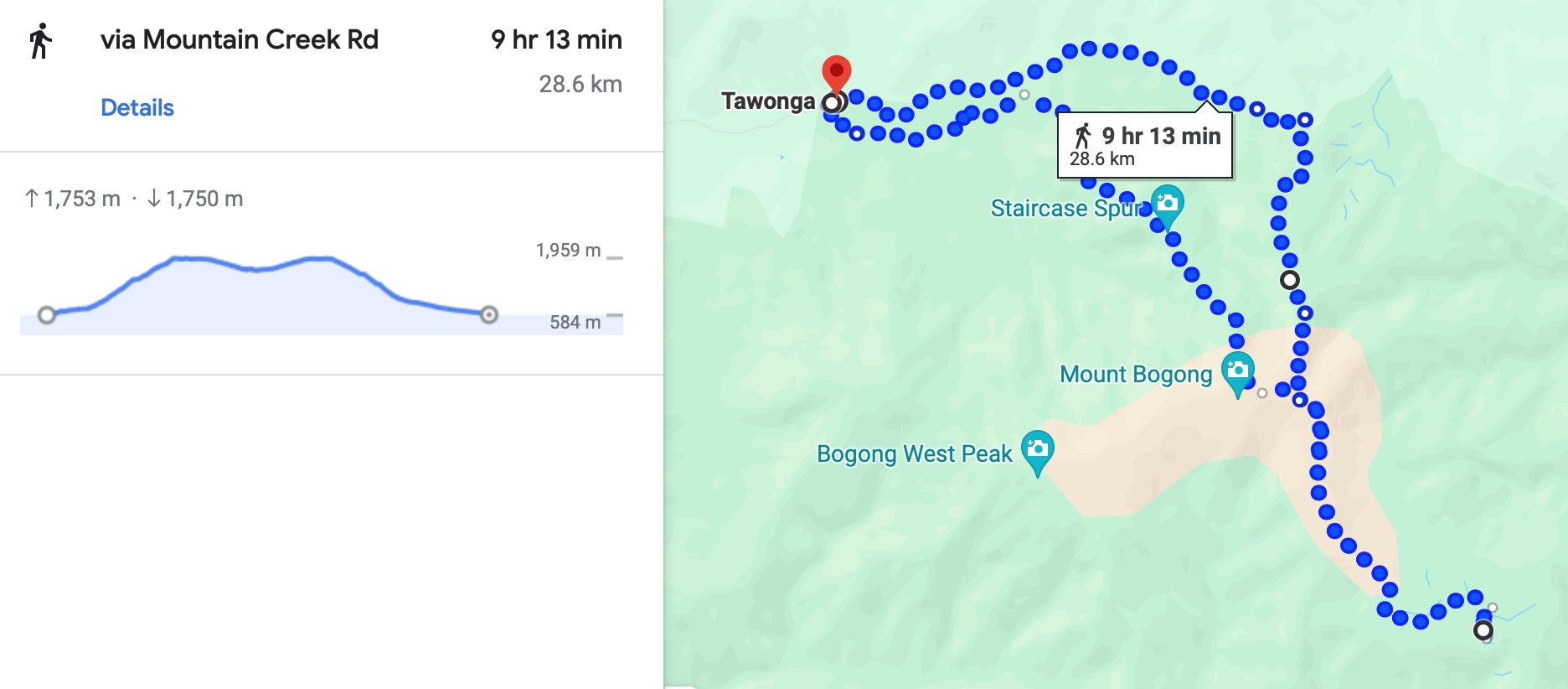
Task: Click the Bogong West Peak label text
Action: click(x=915, y=454)
